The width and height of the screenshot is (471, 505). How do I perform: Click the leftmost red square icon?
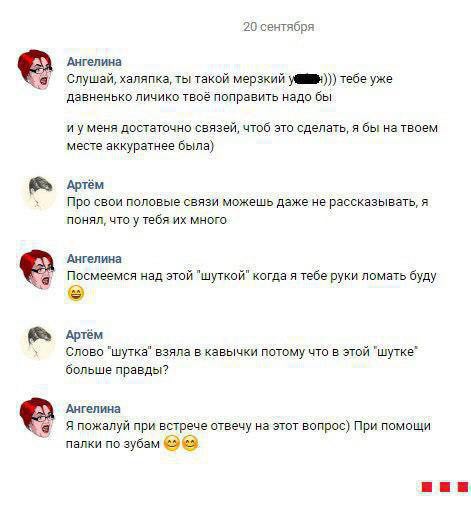[427, 487]
